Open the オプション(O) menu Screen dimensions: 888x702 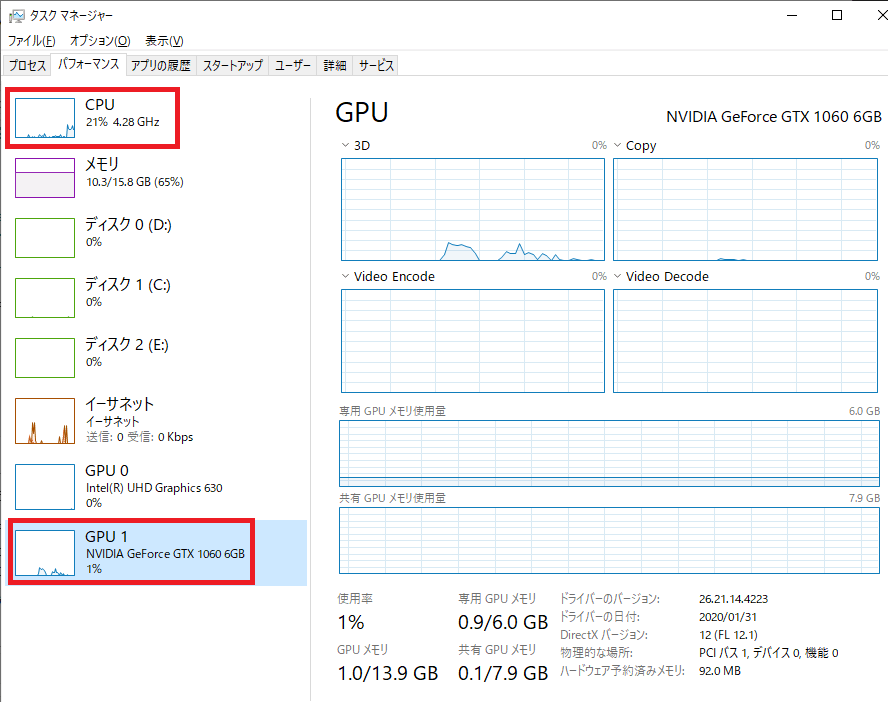[100, 41]
